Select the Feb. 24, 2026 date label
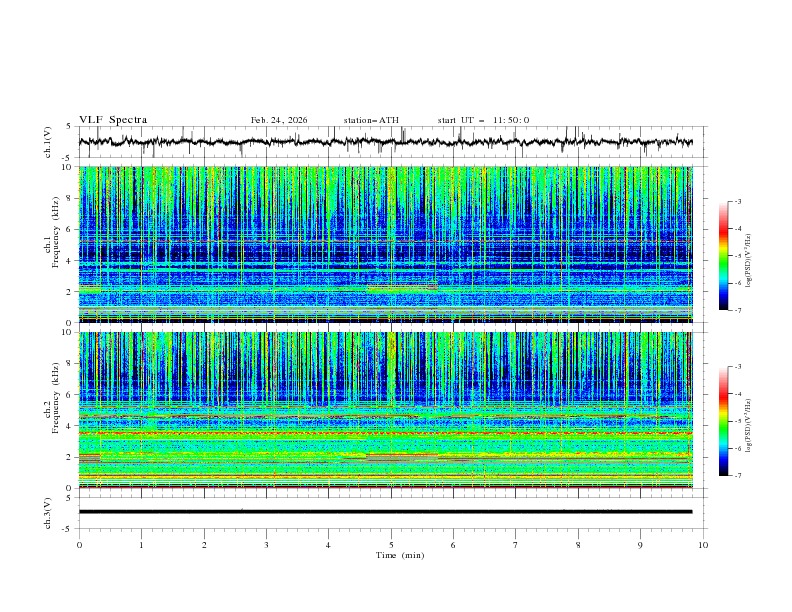 pyautogui.click(x=279, y=120)
